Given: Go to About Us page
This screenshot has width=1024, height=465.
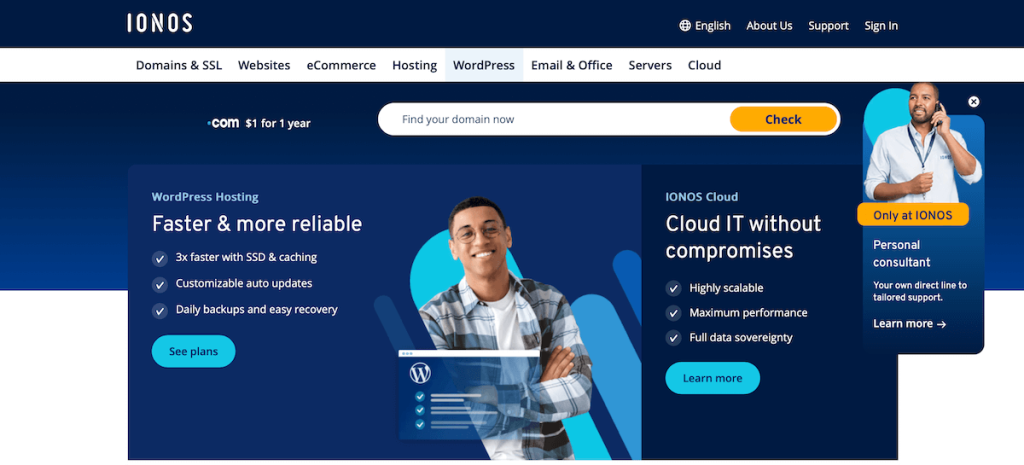Looking at the screenshot, I should click(769, 25).
